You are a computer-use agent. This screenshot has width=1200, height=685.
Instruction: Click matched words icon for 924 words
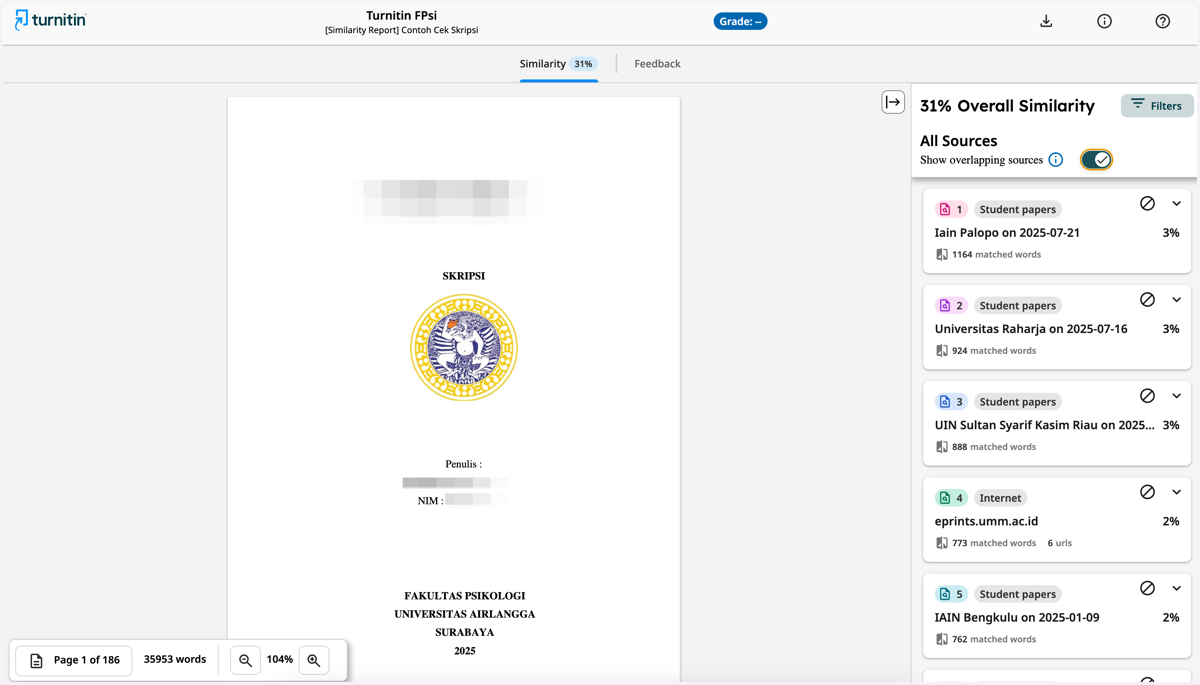click(x=941, y=350)
